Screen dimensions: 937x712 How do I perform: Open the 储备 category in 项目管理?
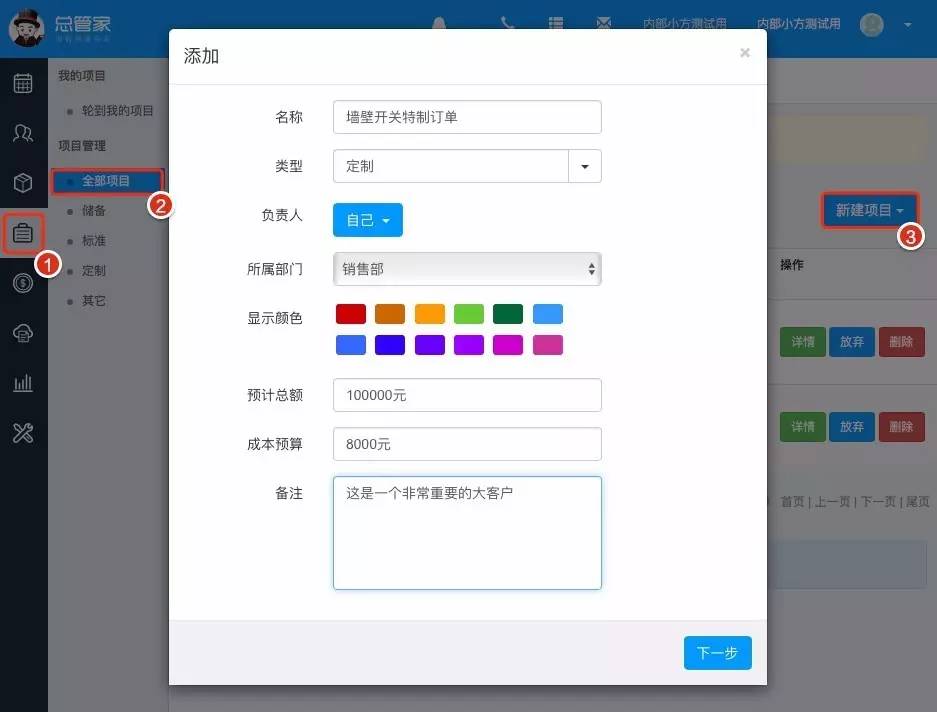point(93,210)
